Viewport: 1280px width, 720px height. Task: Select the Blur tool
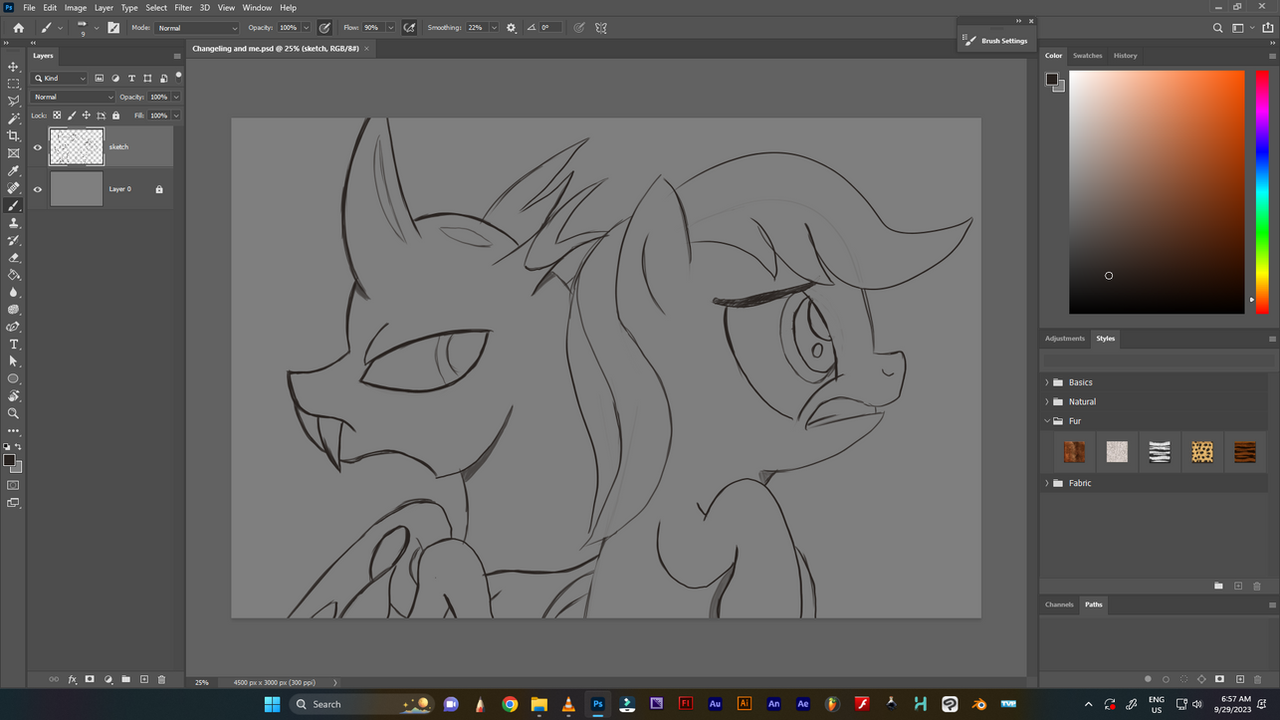pos(13,292)
